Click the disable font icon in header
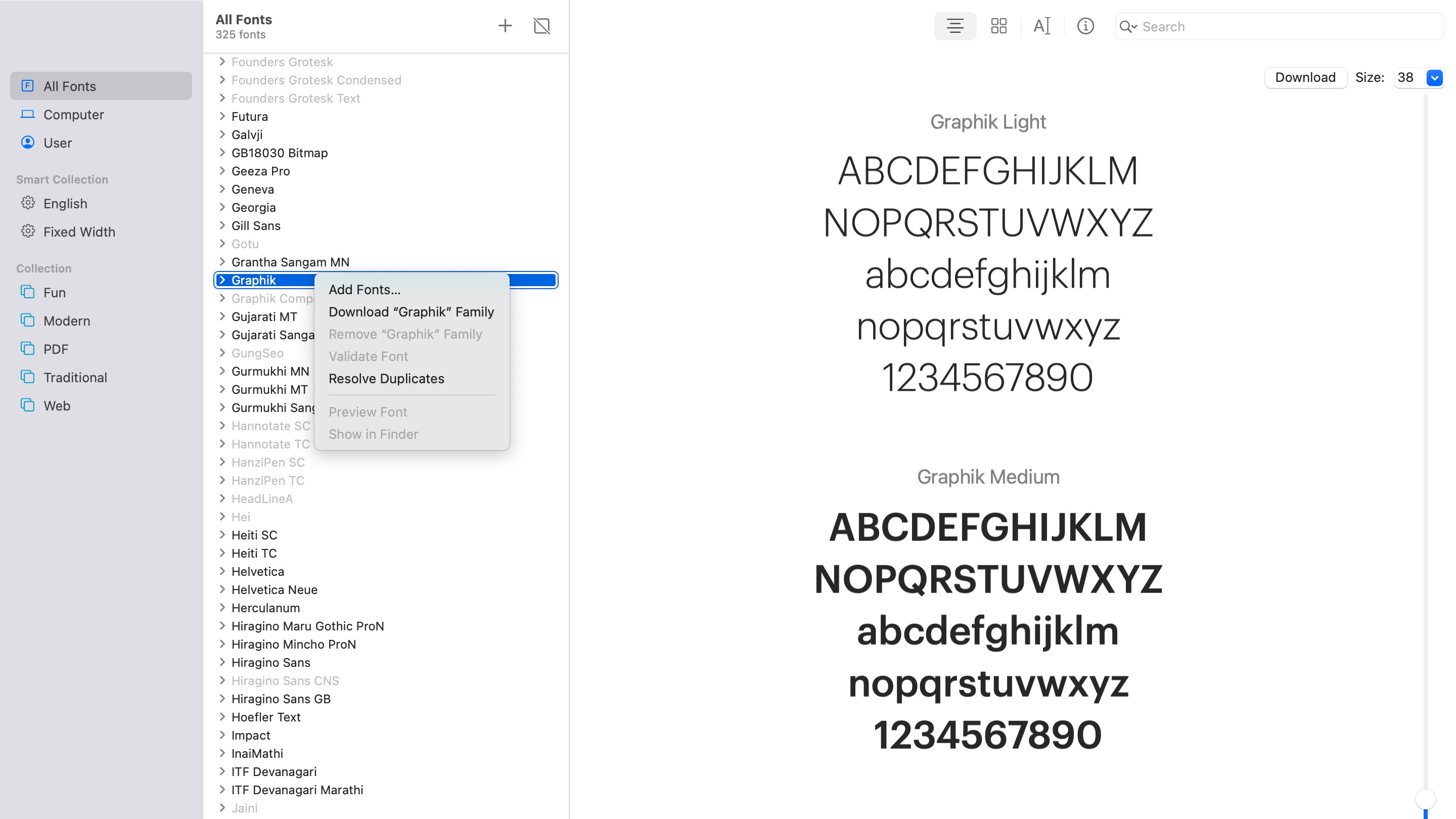The width and height of the screenshot is (1456, 819). 541,25
